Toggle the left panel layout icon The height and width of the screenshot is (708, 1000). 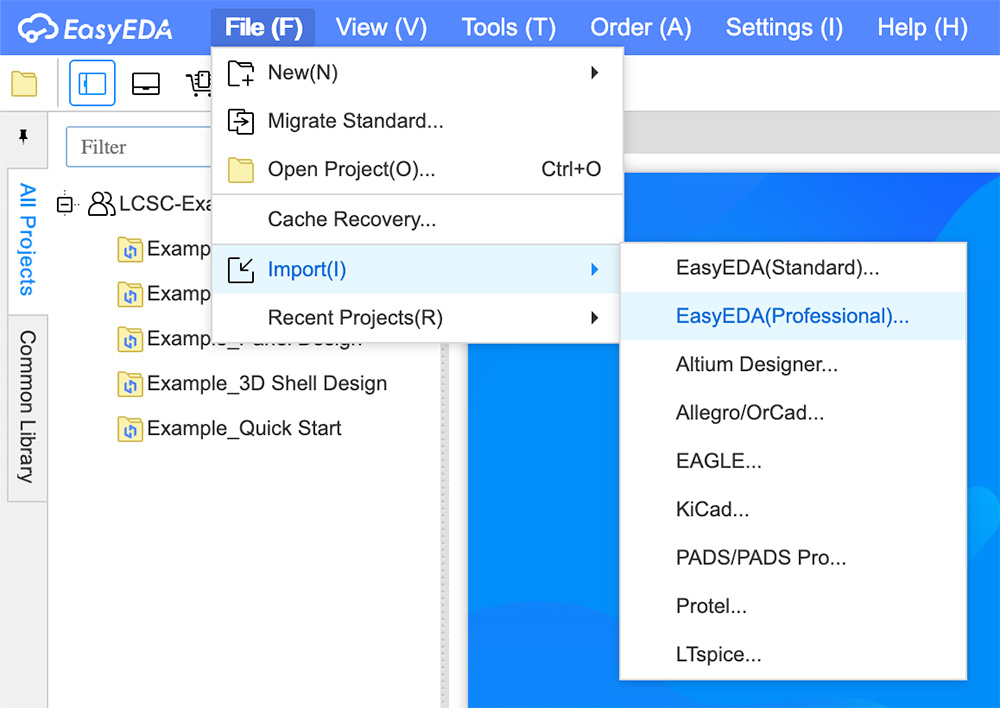[92, 83]
